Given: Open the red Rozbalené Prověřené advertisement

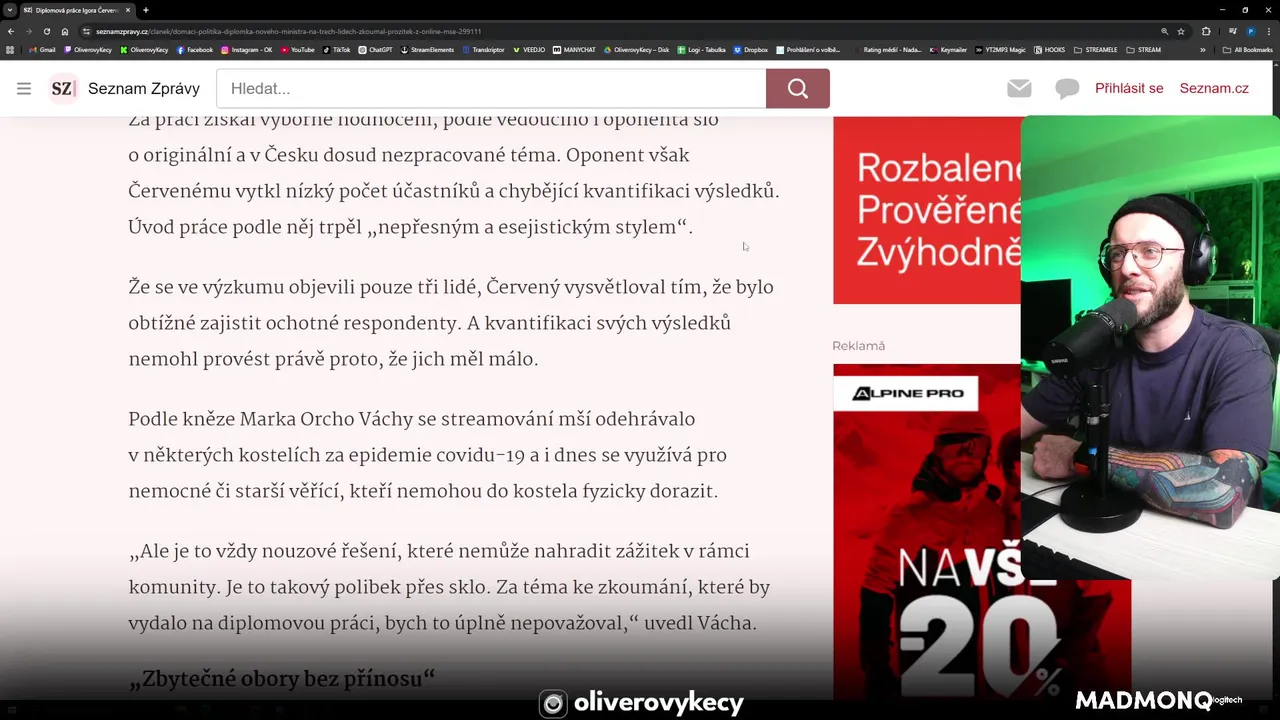Looking at the screenshot, I should coord(926,210).
